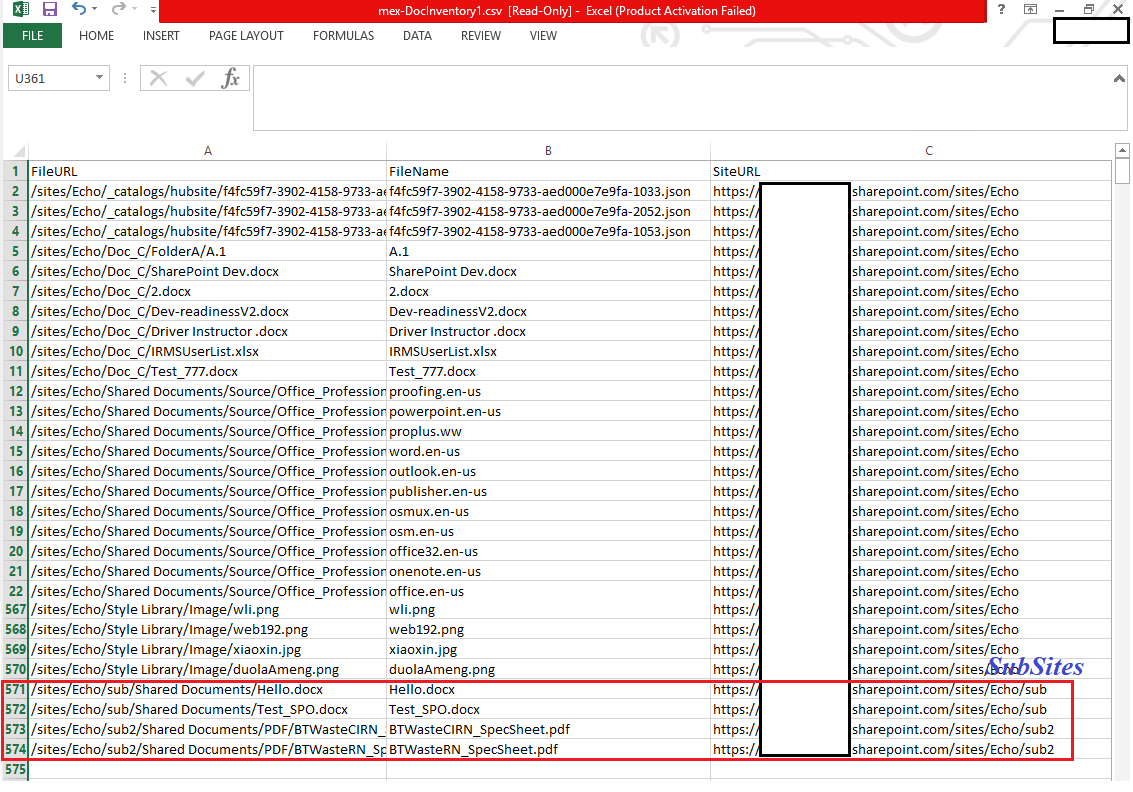Click inside the formula bar input

(682, 98)
